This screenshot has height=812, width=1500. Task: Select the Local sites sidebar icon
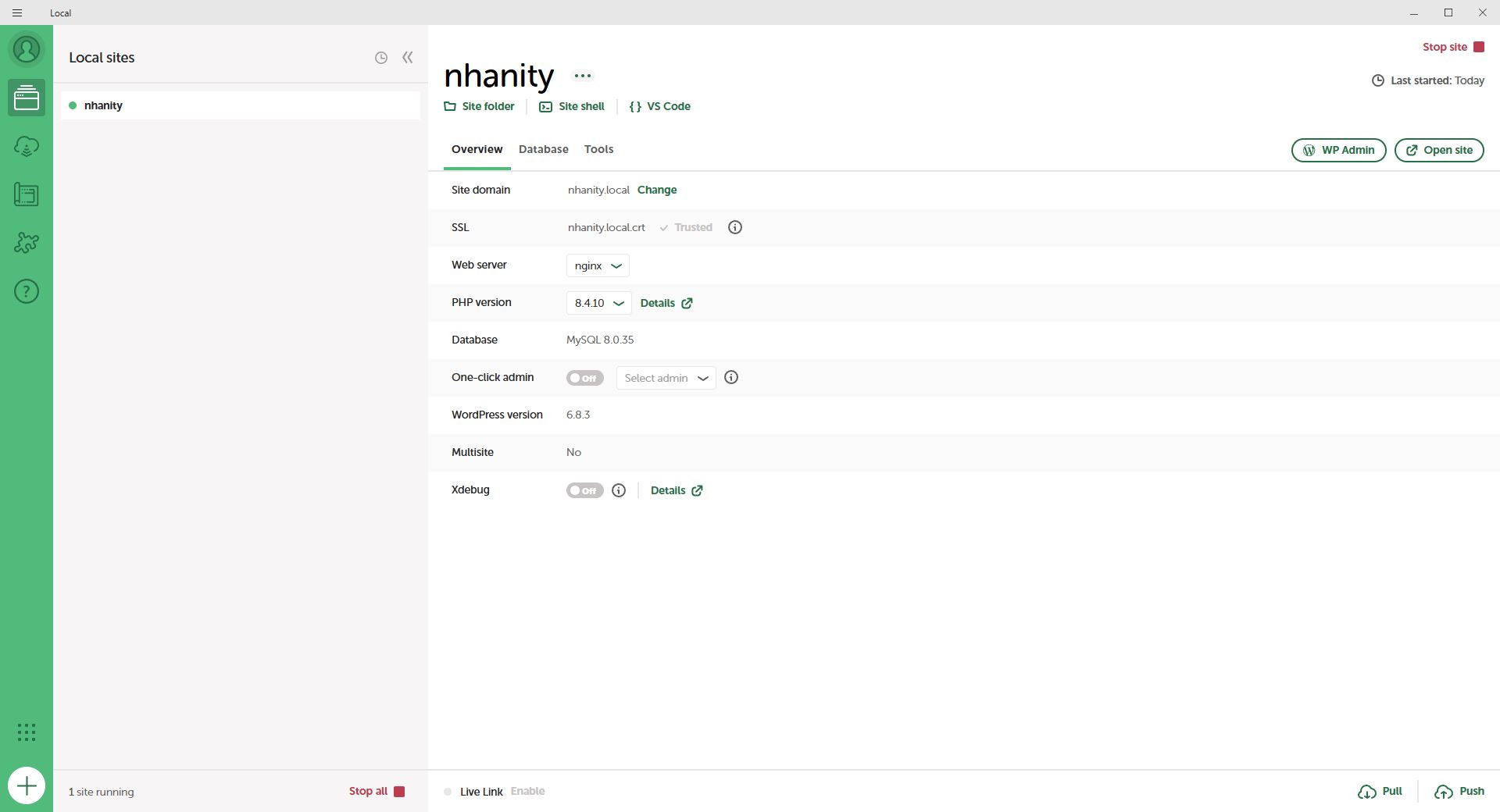coord(27,98)
